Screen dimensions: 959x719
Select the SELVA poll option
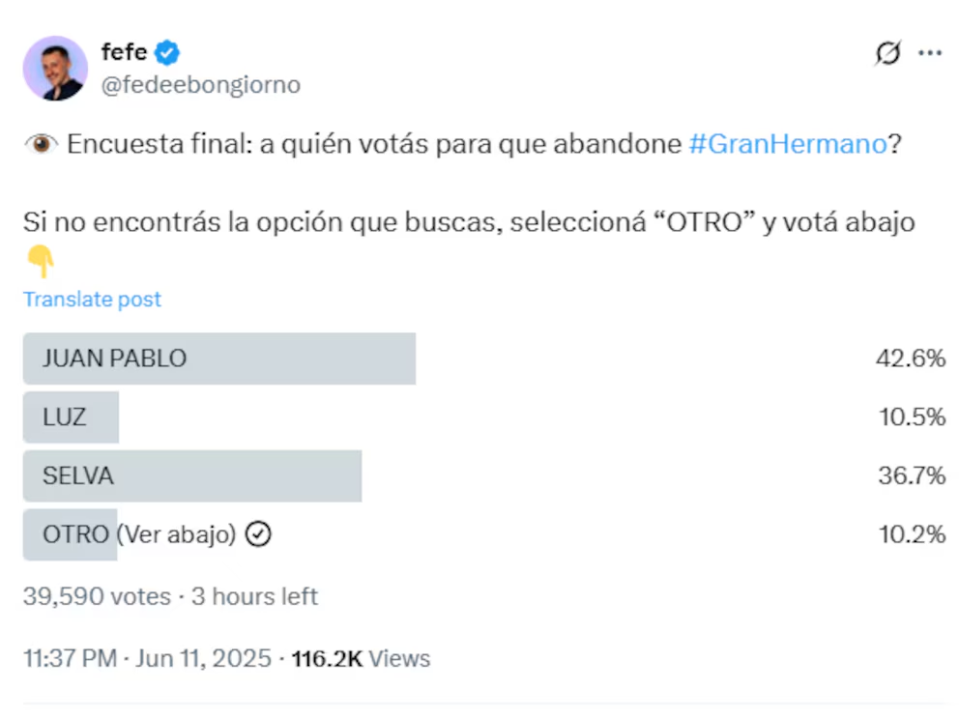[78, 476]
